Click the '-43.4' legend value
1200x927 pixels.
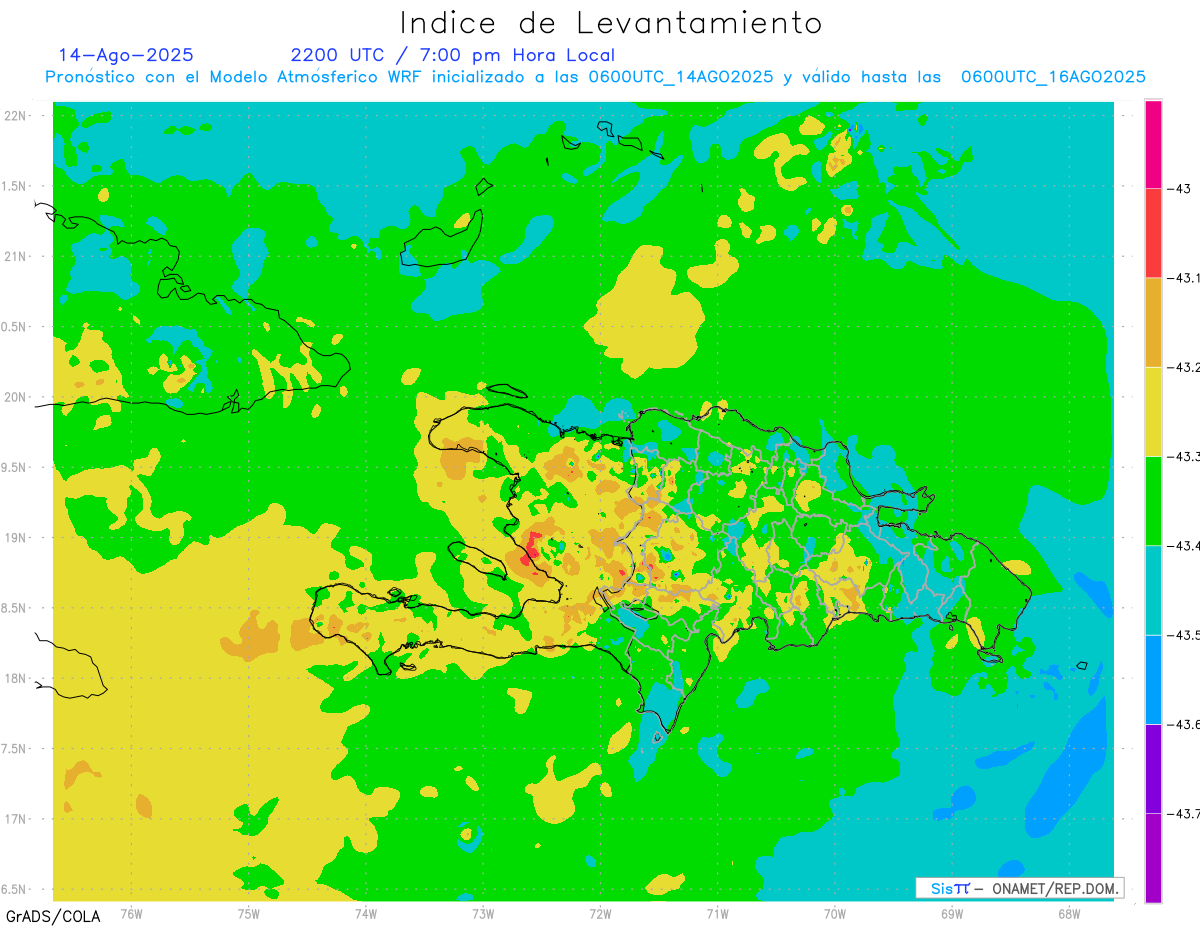1183,545
